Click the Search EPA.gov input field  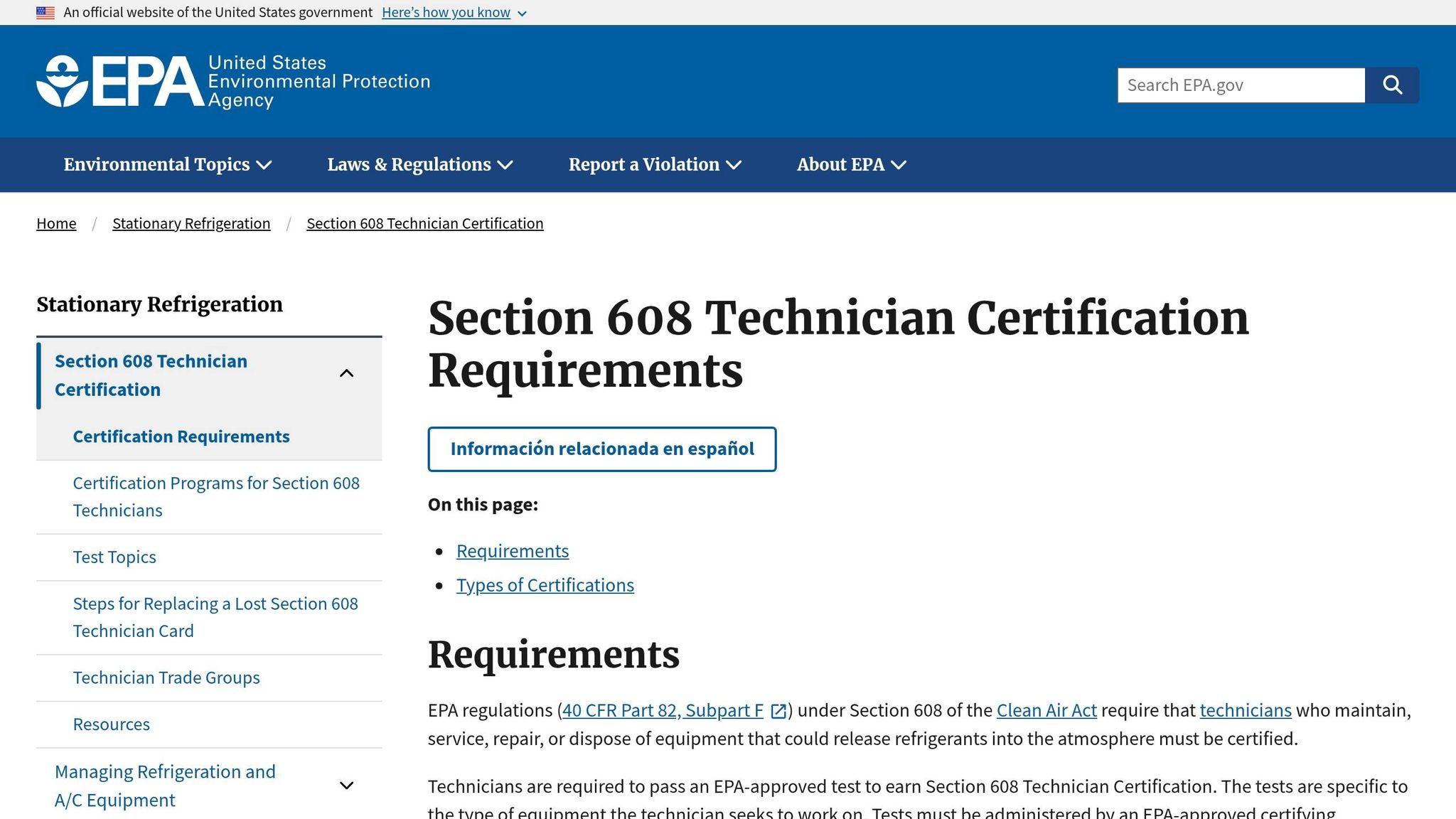click(x=1241, y=85)
